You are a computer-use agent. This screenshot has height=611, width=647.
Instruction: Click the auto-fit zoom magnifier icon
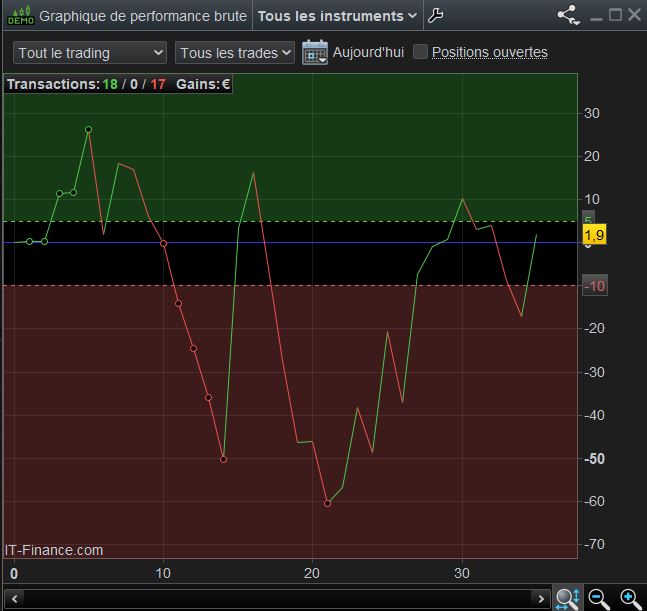pyautogui.click(x=568, y=598)
